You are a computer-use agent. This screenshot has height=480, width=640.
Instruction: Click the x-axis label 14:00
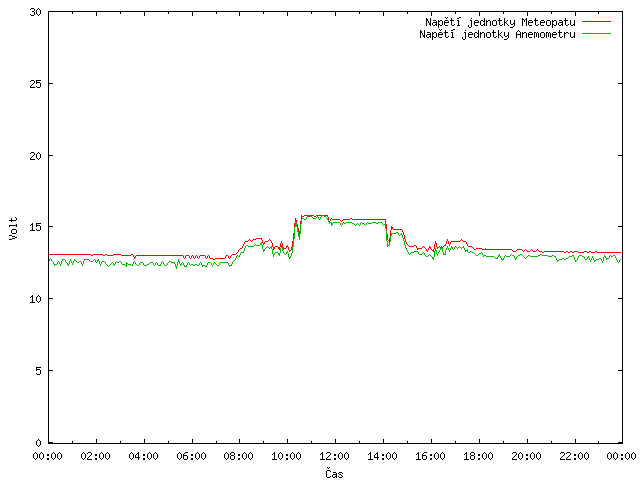point(382,456)
